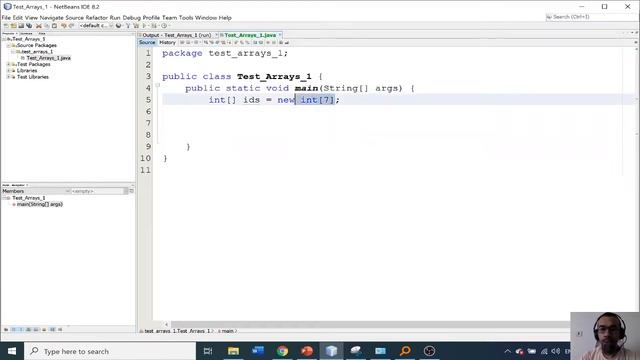
Task: Click the web browser globe toolbar icon
Action: [x=118, y=26]
